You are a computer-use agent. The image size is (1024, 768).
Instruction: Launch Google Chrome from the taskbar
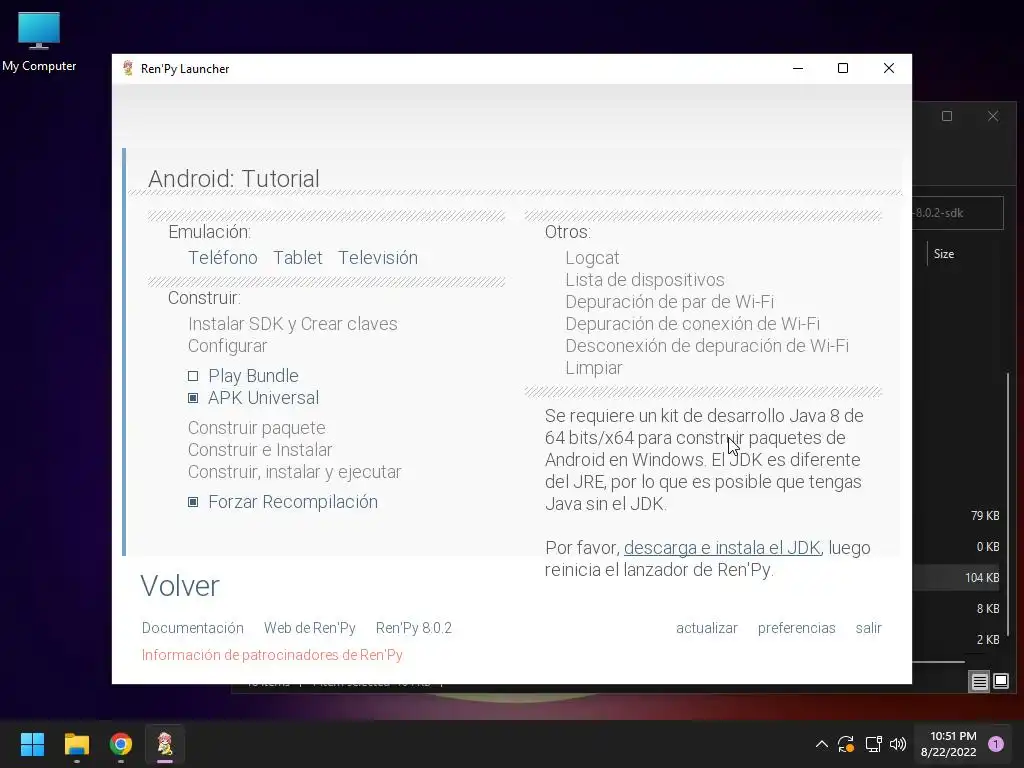click(121, 744)
